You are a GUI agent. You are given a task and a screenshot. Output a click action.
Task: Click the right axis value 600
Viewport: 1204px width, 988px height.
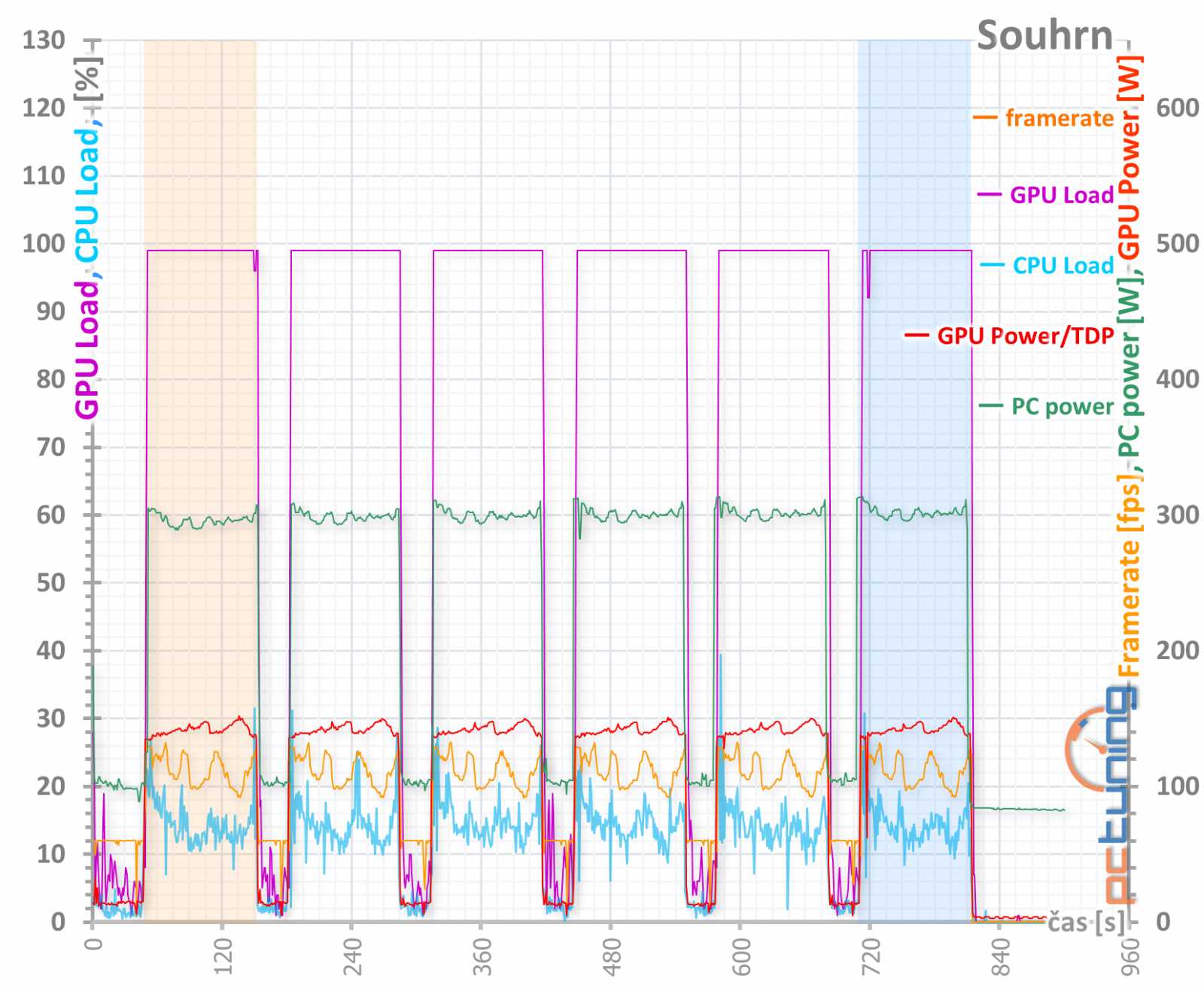[x=1178, y=108]
